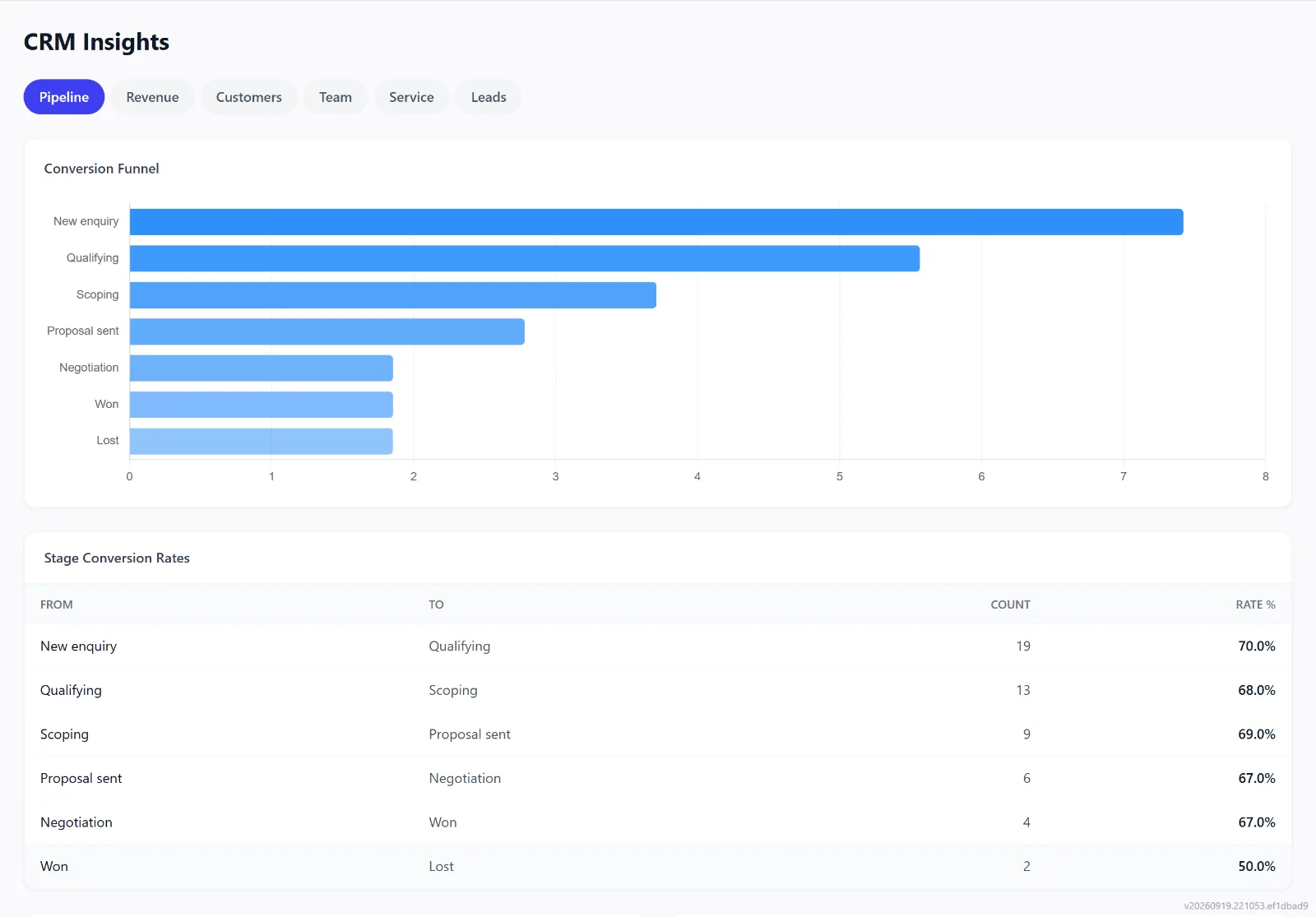Click Proposal sent in the FROM column
Viewport: 1316px width, 917px height.
coord(81,779)
